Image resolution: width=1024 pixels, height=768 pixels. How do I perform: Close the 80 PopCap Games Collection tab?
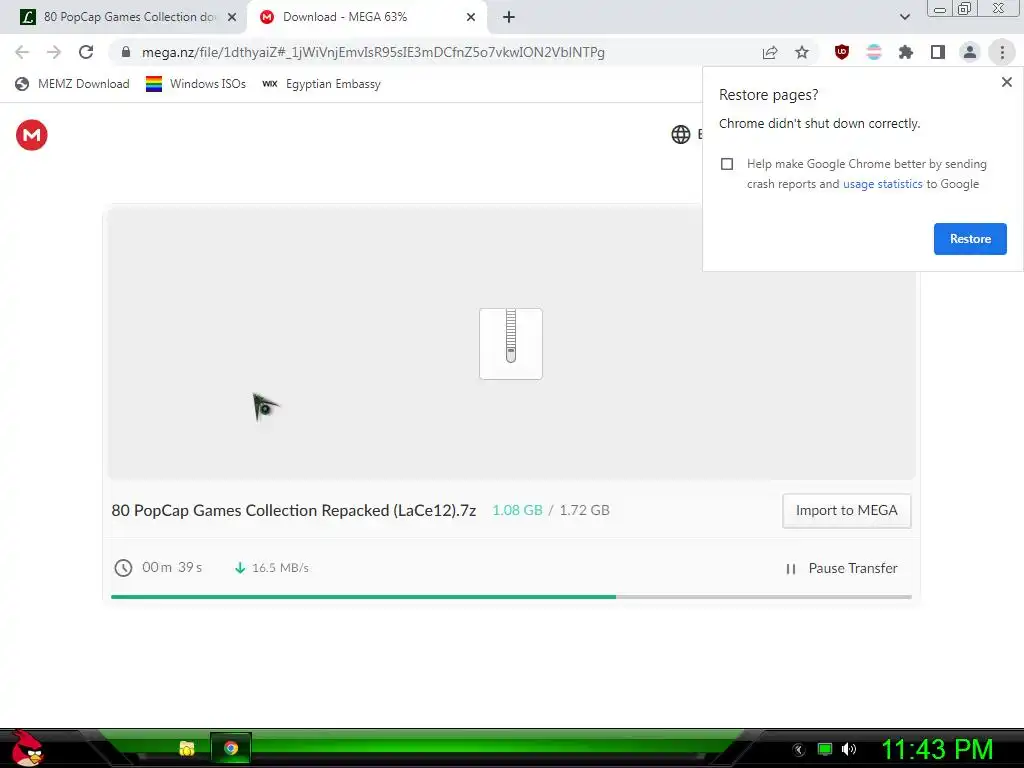coord(232,18)
